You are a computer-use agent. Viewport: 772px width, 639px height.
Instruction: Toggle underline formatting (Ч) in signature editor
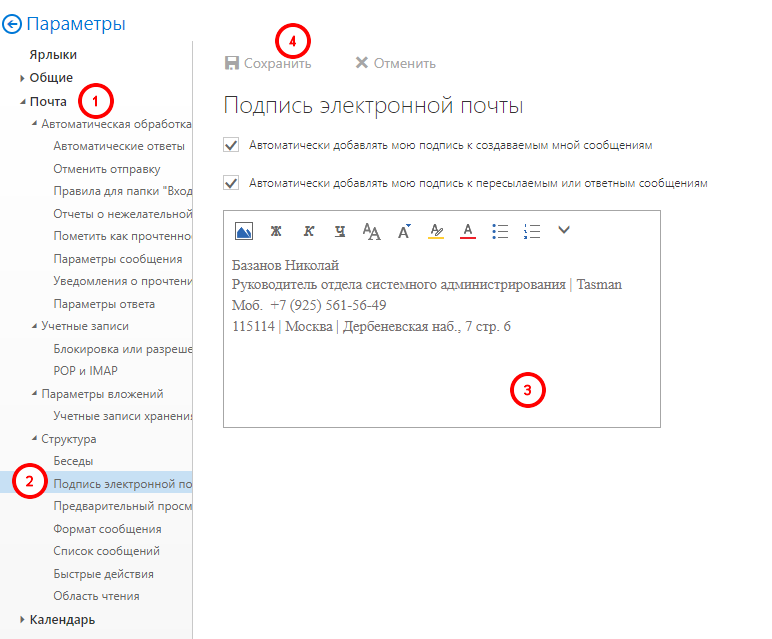tap(340, 231)
